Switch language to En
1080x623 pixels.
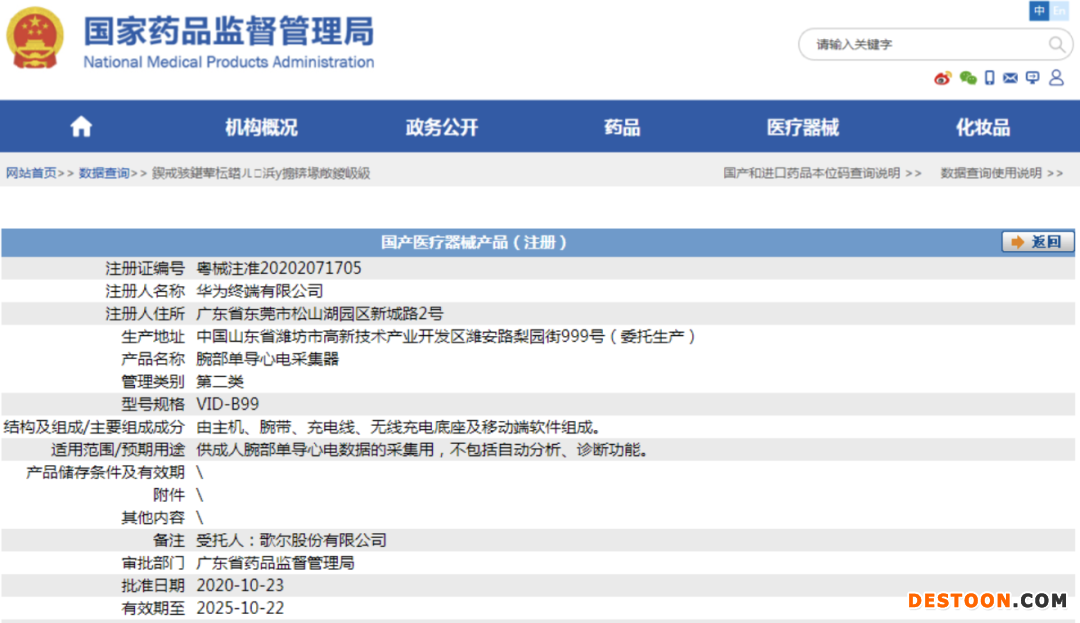(x=1059, y=11)
